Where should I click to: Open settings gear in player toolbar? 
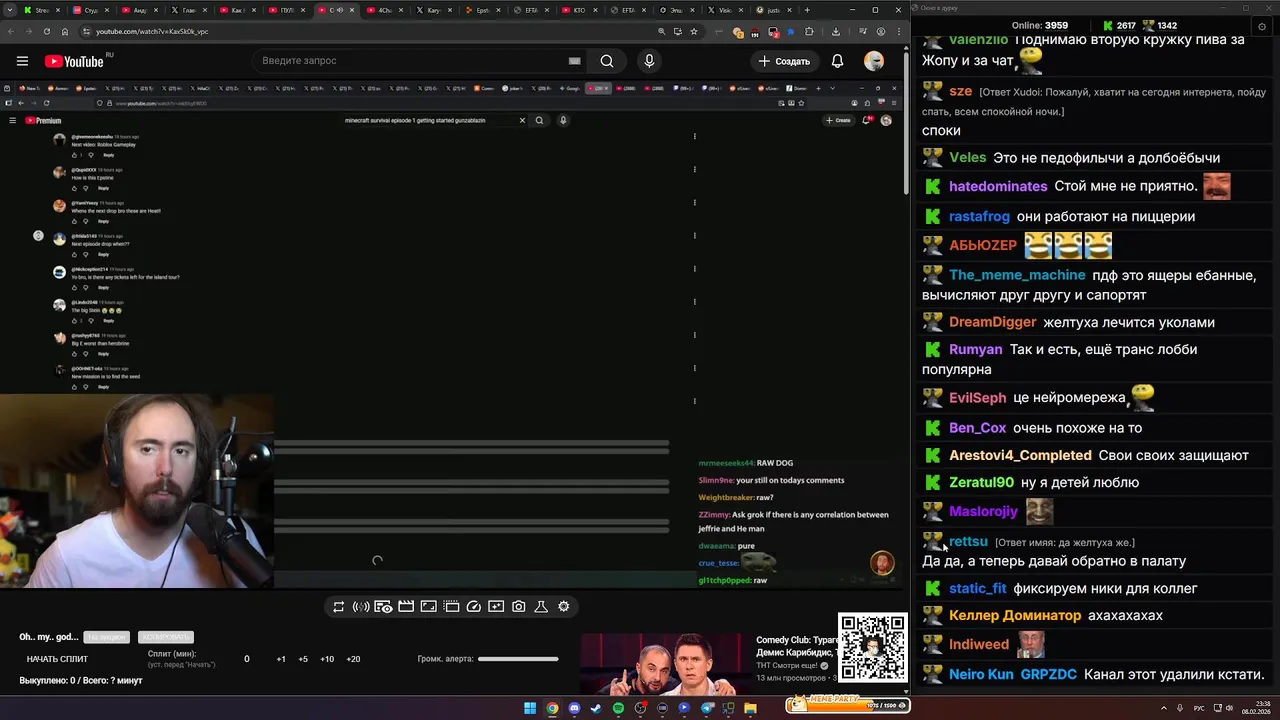click(x=564, y=606)
